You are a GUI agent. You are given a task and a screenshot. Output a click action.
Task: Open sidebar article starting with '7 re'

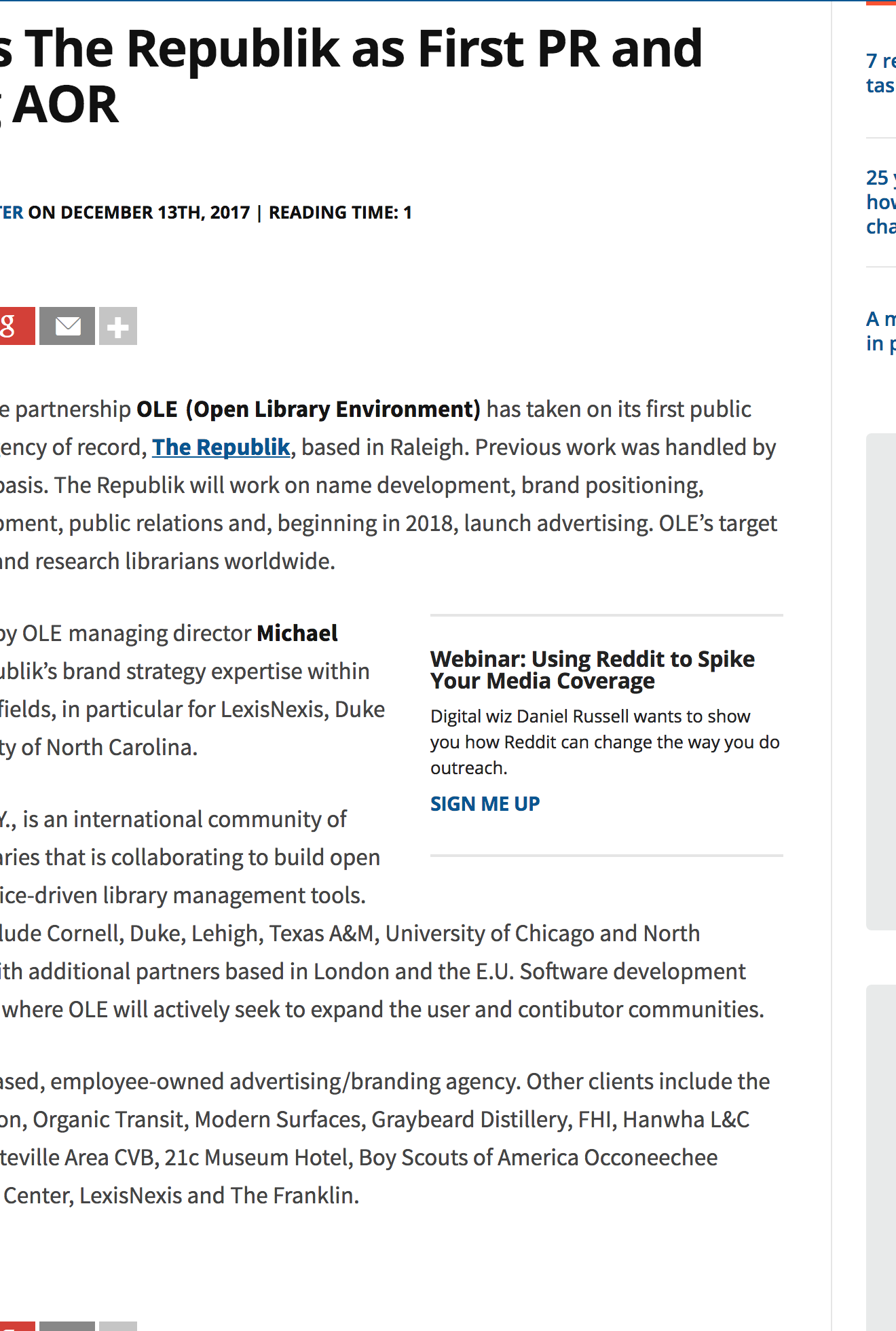coord(881,73)
